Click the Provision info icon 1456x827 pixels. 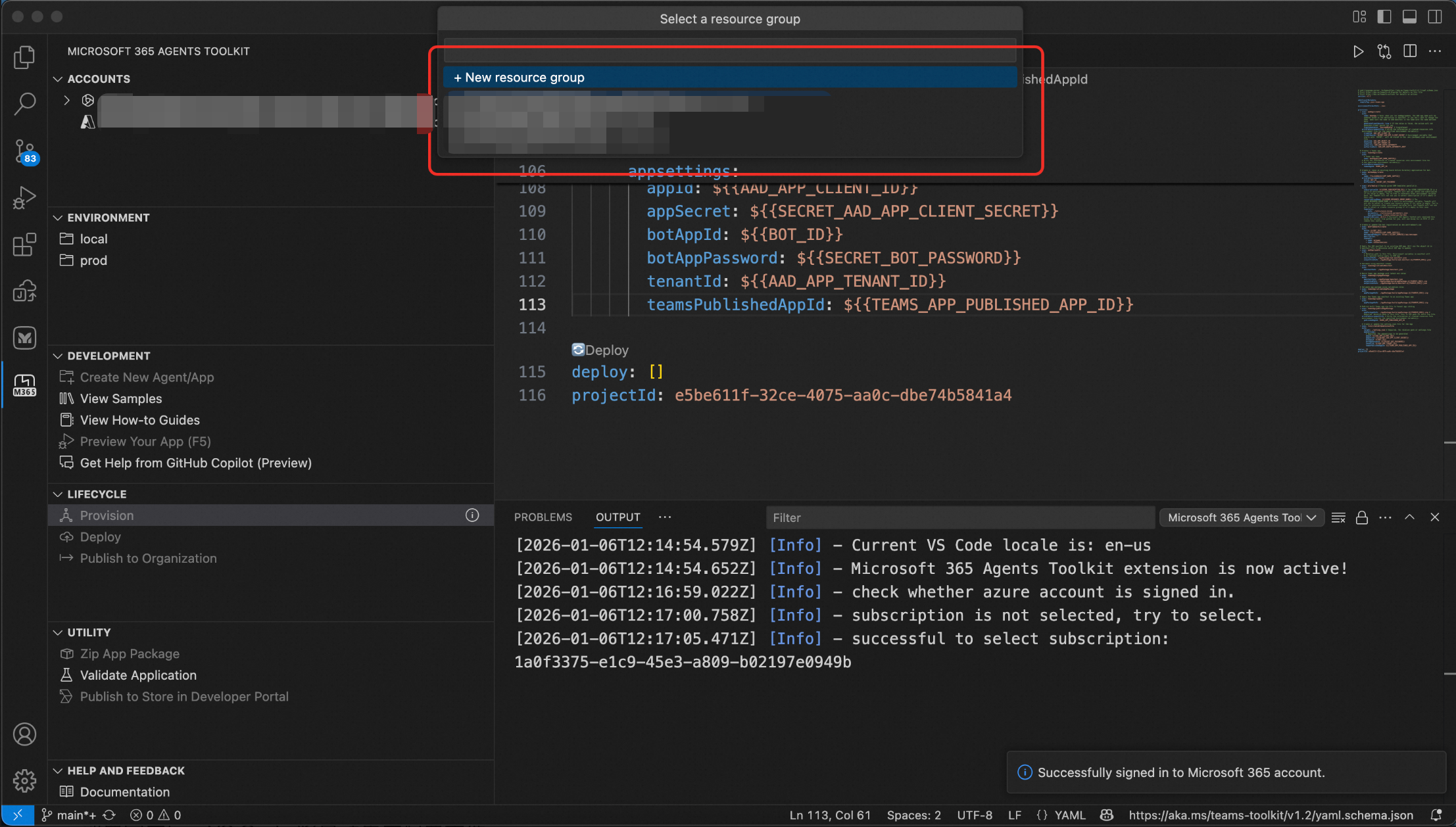pyautogui.click(x=472, y=515)
